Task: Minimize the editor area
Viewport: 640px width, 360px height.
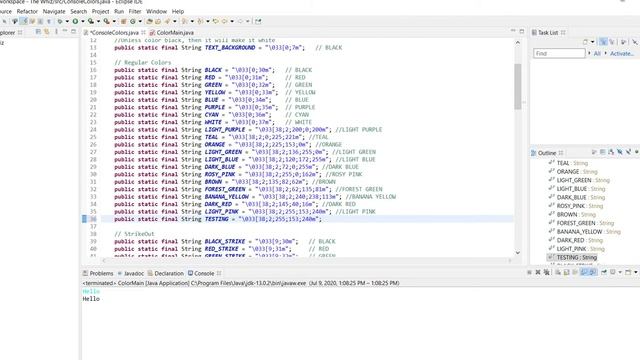Action: [x=513, y=31]
